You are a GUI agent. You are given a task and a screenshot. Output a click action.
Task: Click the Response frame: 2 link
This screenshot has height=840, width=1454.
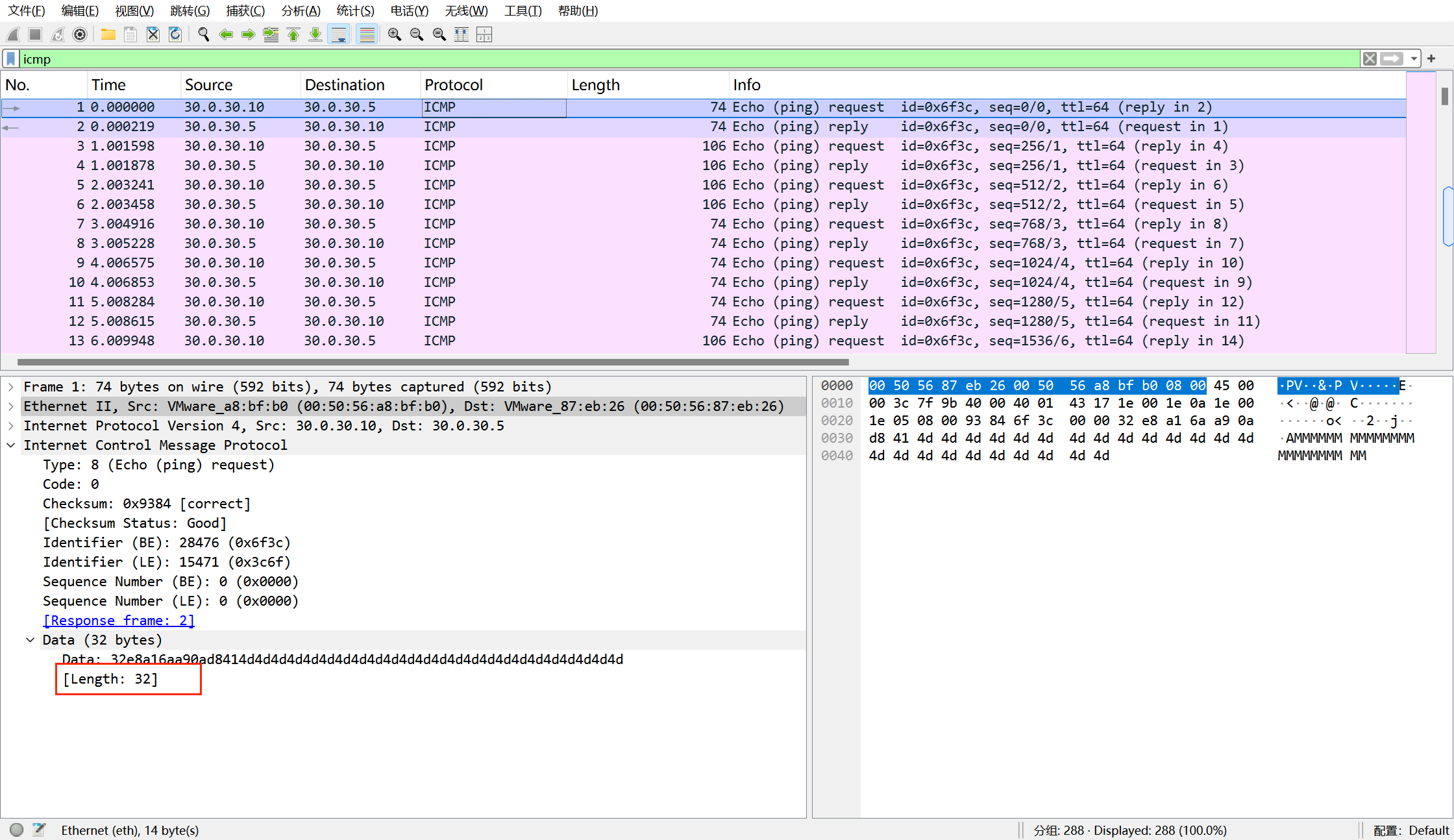point(119,621)
